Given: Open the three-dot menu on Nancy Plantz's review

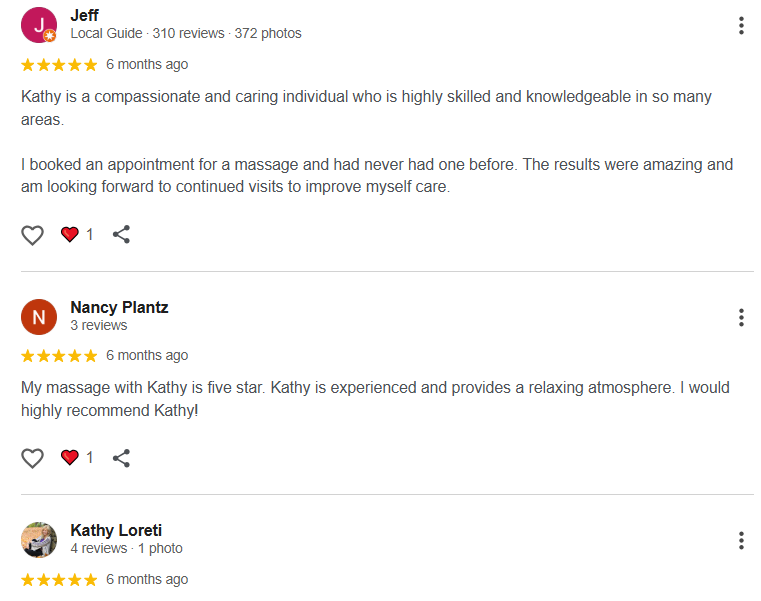Looking at the screenshot, I should coord(741,318).
